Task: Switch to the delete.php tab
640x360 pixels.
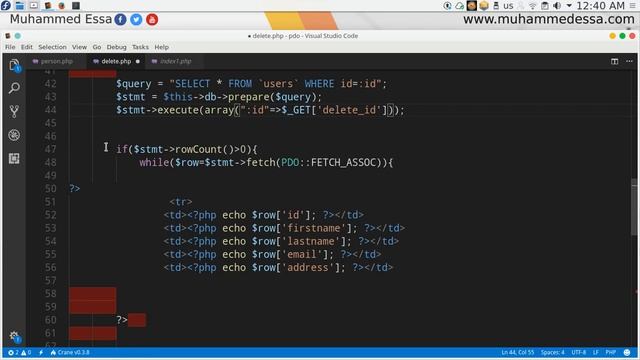Action: click(x=116, y=61)
